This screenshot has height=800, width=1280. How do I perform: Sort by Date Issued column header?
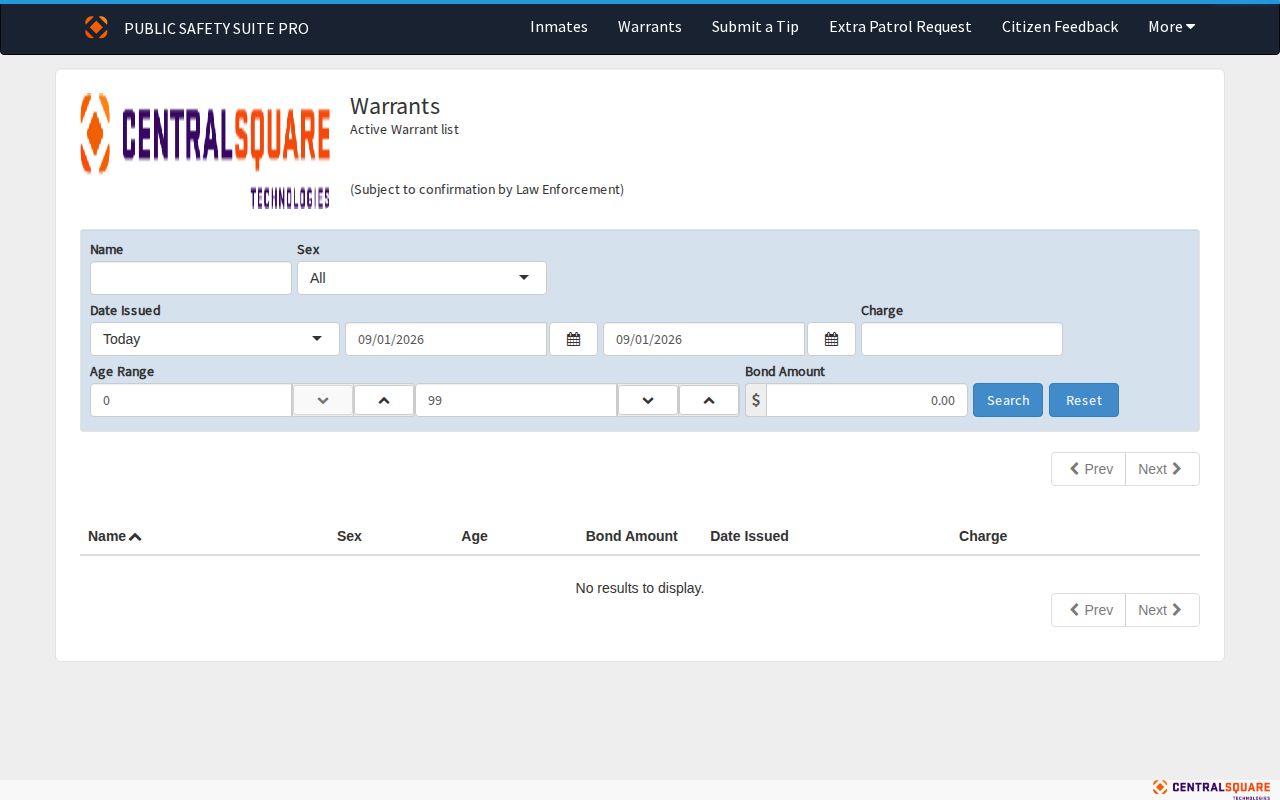click(x=749, y=536)
